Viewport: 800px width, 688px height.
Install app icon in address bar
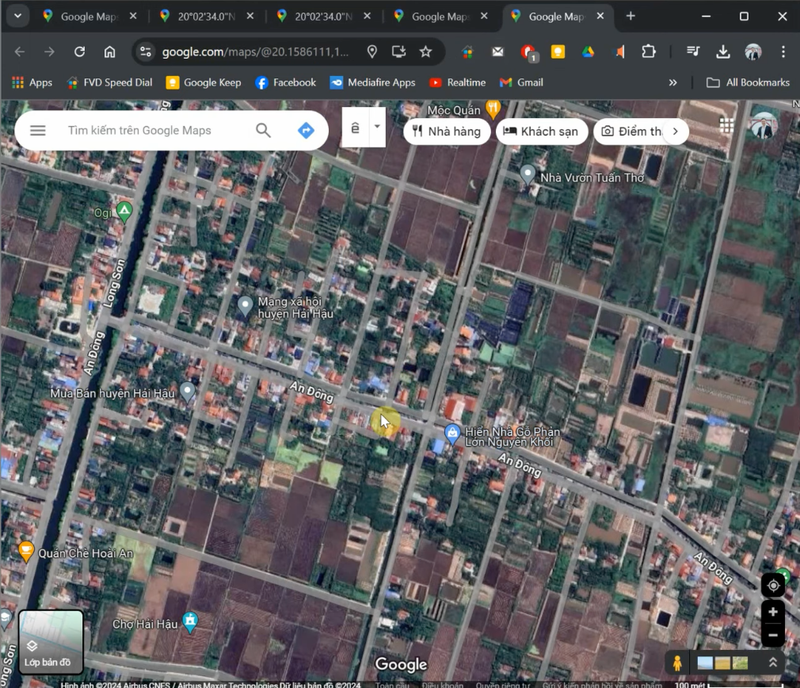click(x=398, y=52)
